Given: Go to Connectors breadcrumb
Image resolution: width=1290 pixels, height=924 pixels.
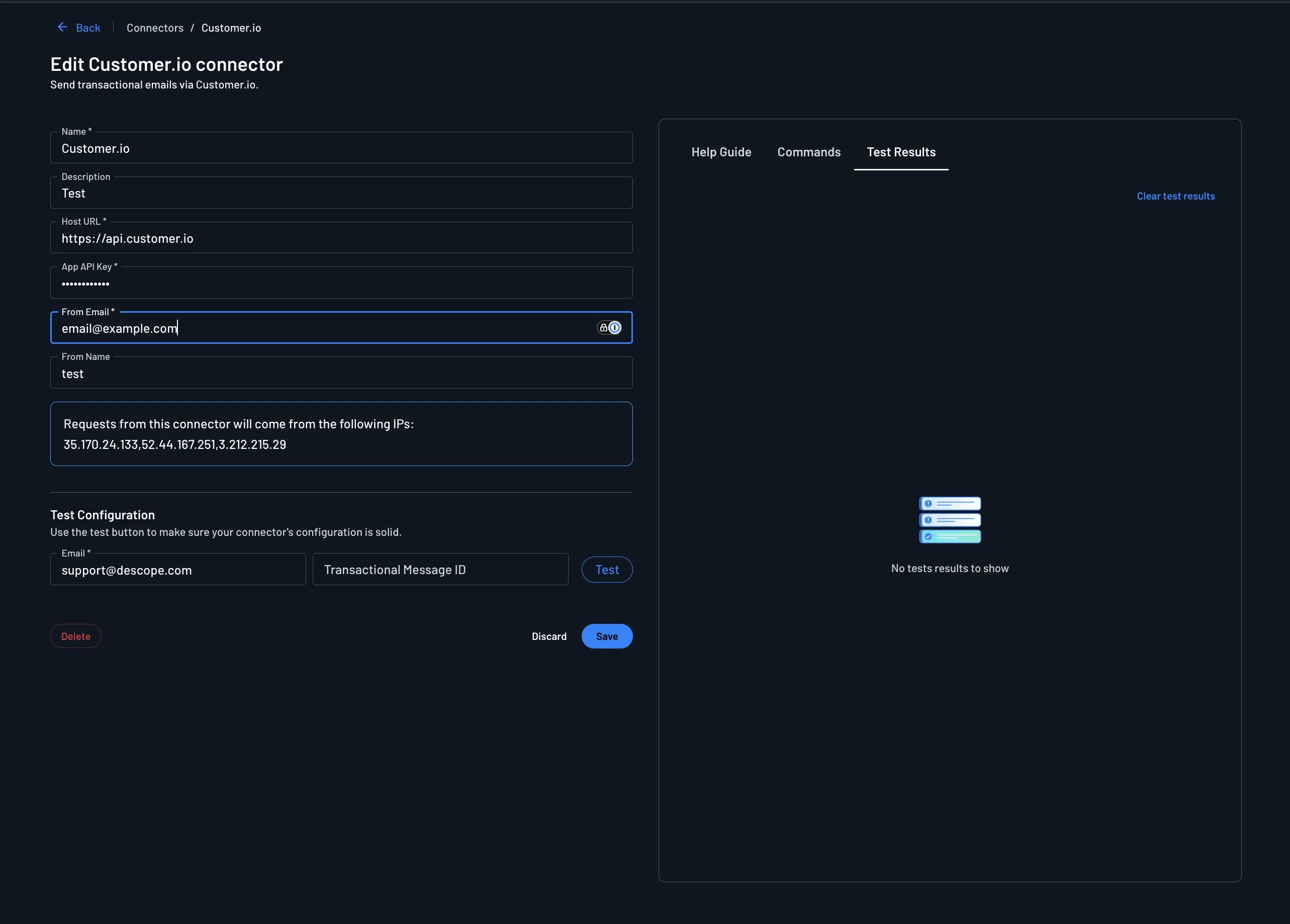Looking at the screenshot, I should pos(155,28).
